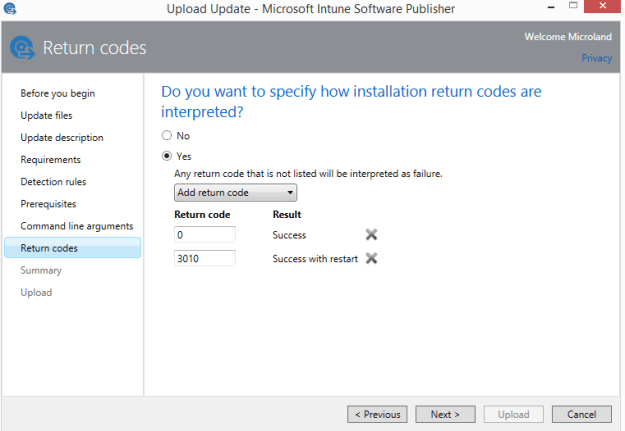This screenshot has height=431, width=625.
Task: Edit the return code field containing 0
Action: 205,234
